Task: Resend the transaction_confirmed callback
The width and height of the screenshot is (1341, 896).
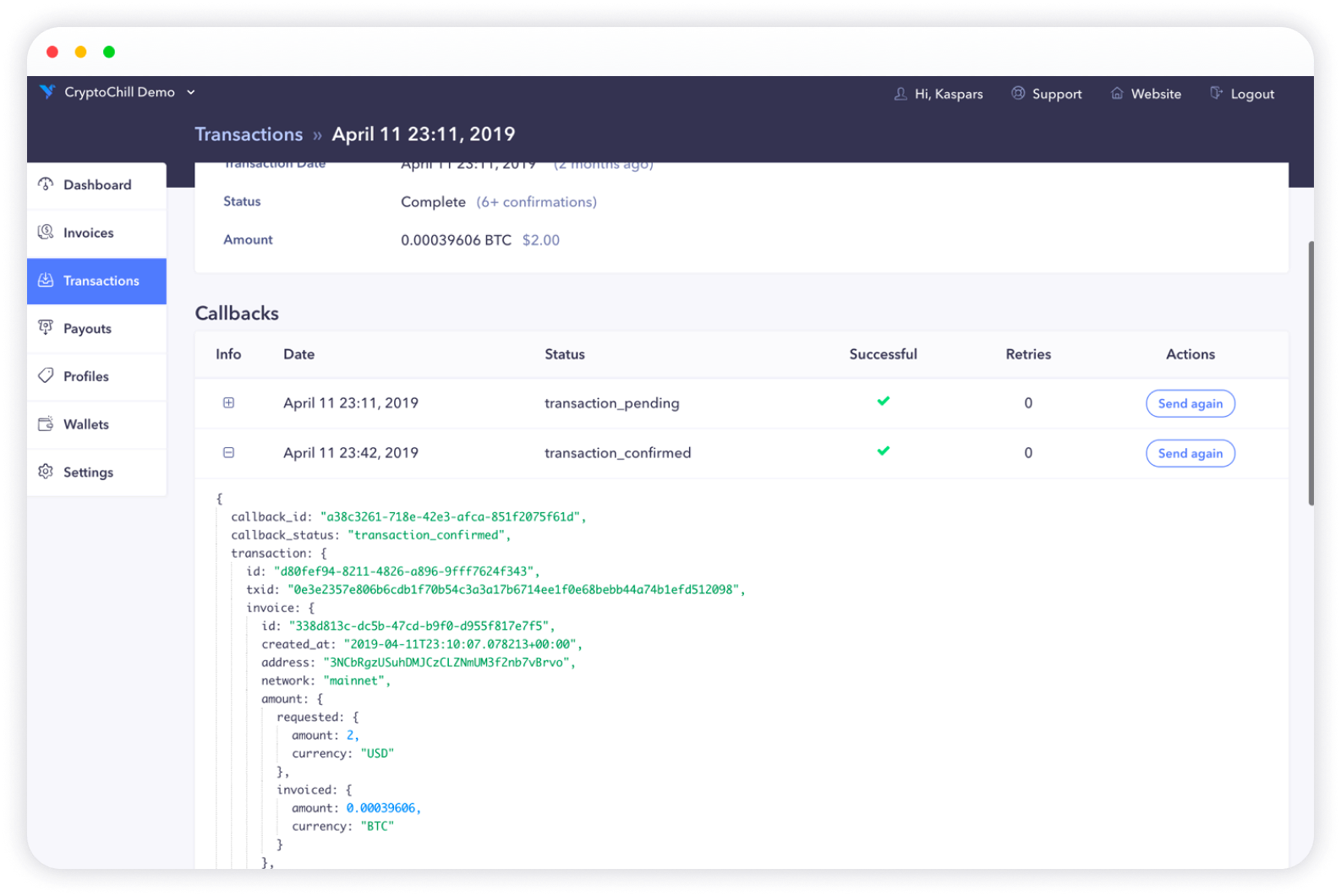Action: (x=1190, y=454)
